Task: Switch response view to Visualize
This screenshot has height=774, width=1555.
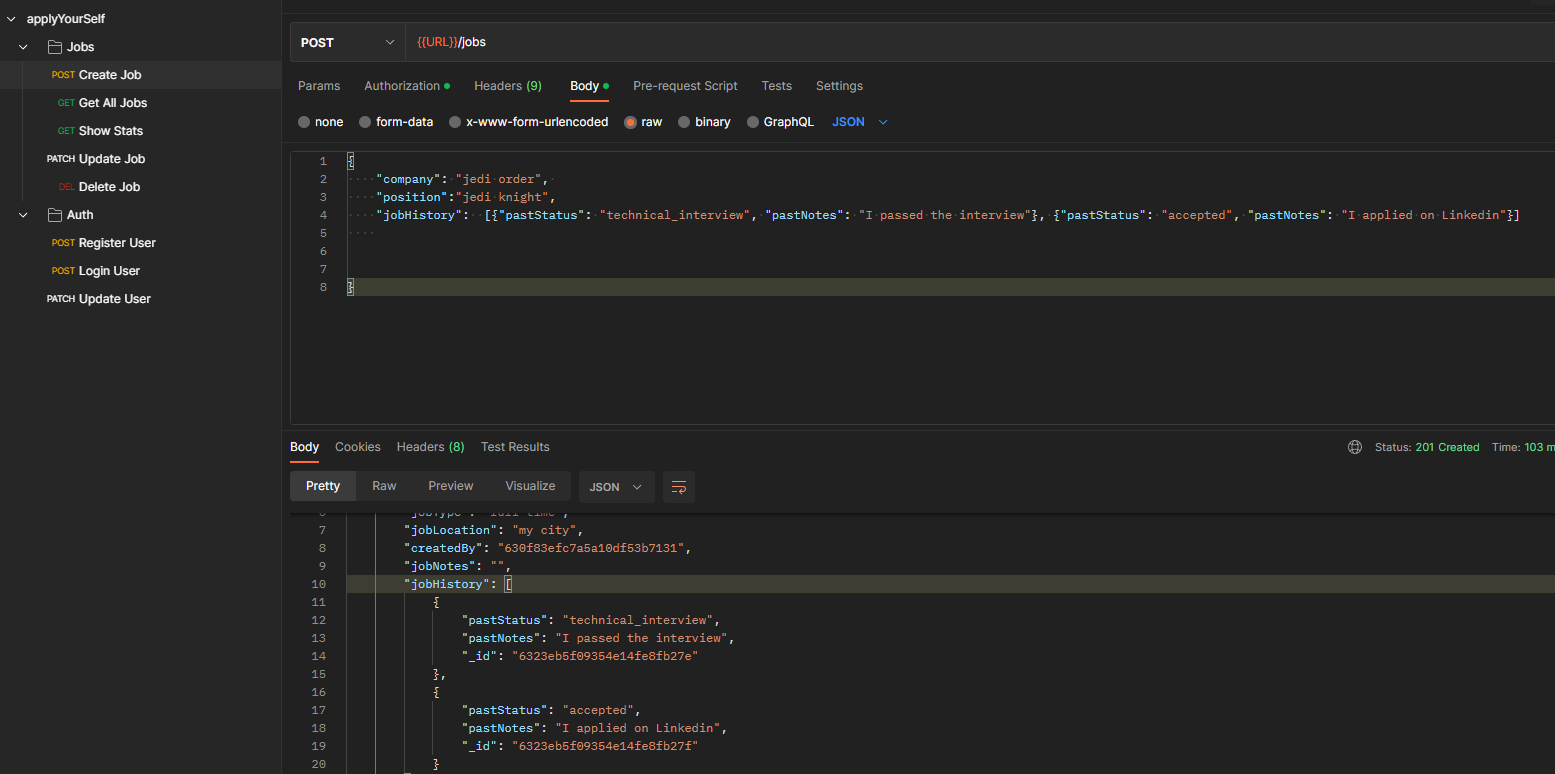Action: (x=530, y=486)
